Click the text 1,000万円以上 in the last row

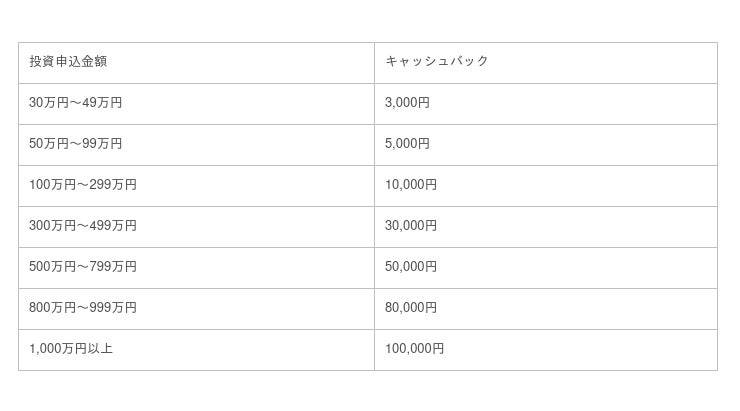click(x=78, y=349)
